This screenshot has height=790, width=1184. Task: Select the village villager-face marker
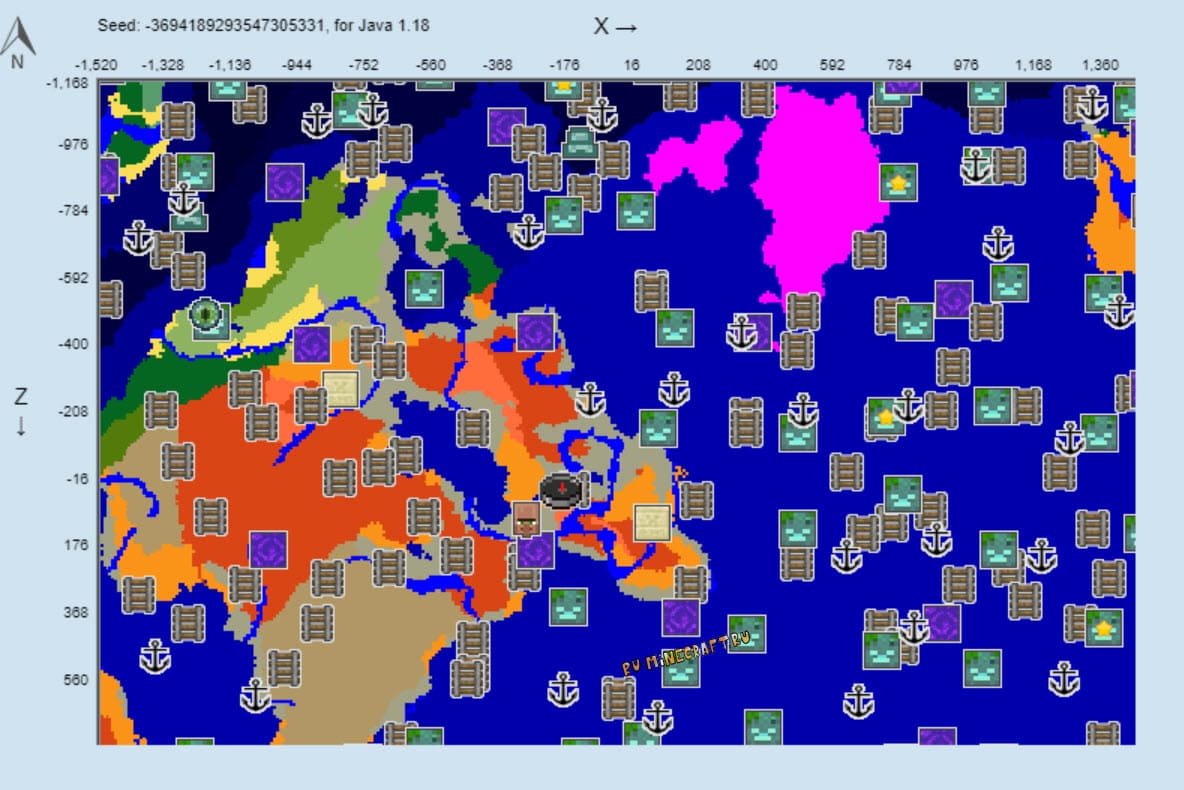(526, 520)
